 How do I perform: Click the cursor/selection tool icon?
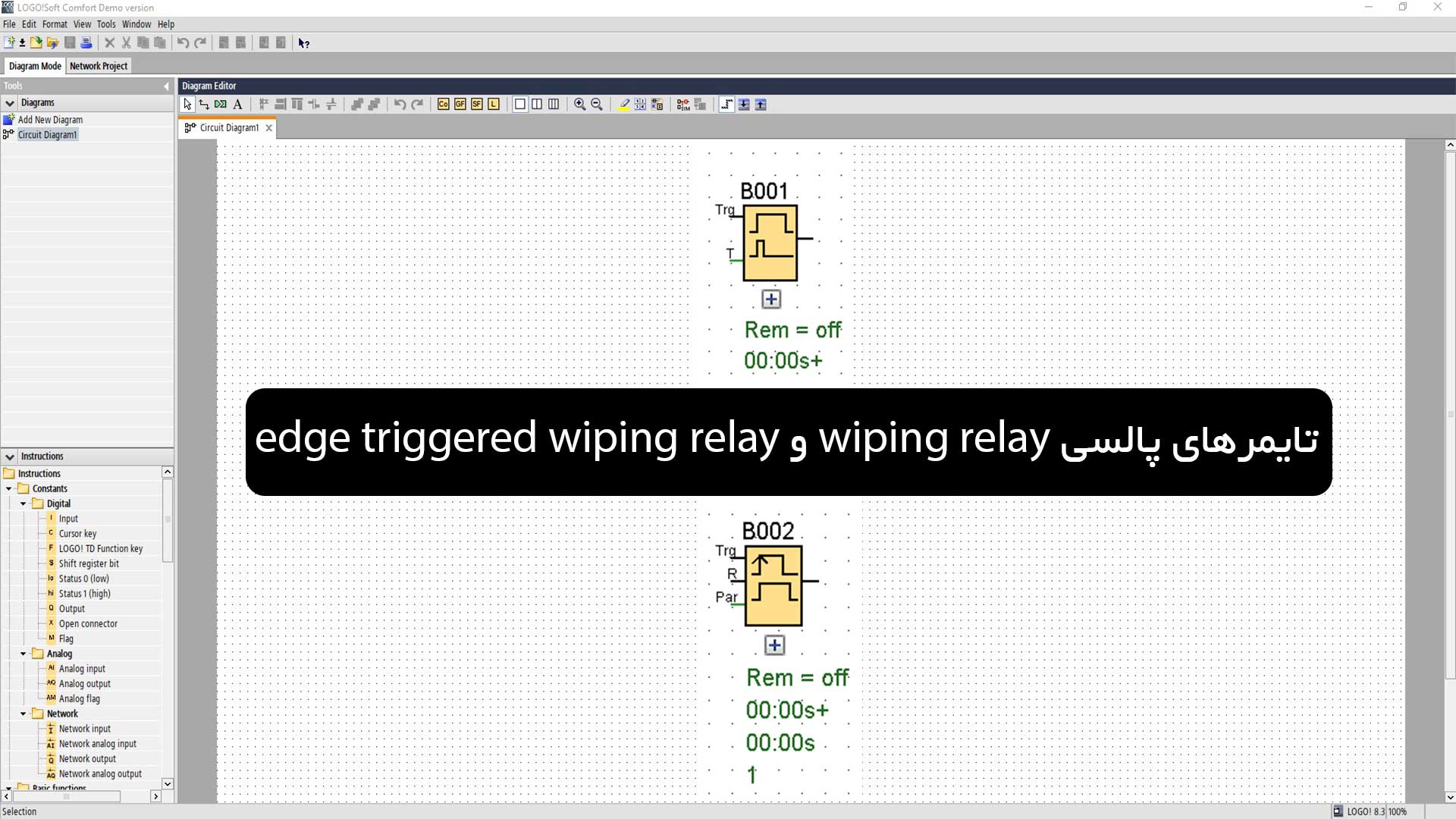187,104
